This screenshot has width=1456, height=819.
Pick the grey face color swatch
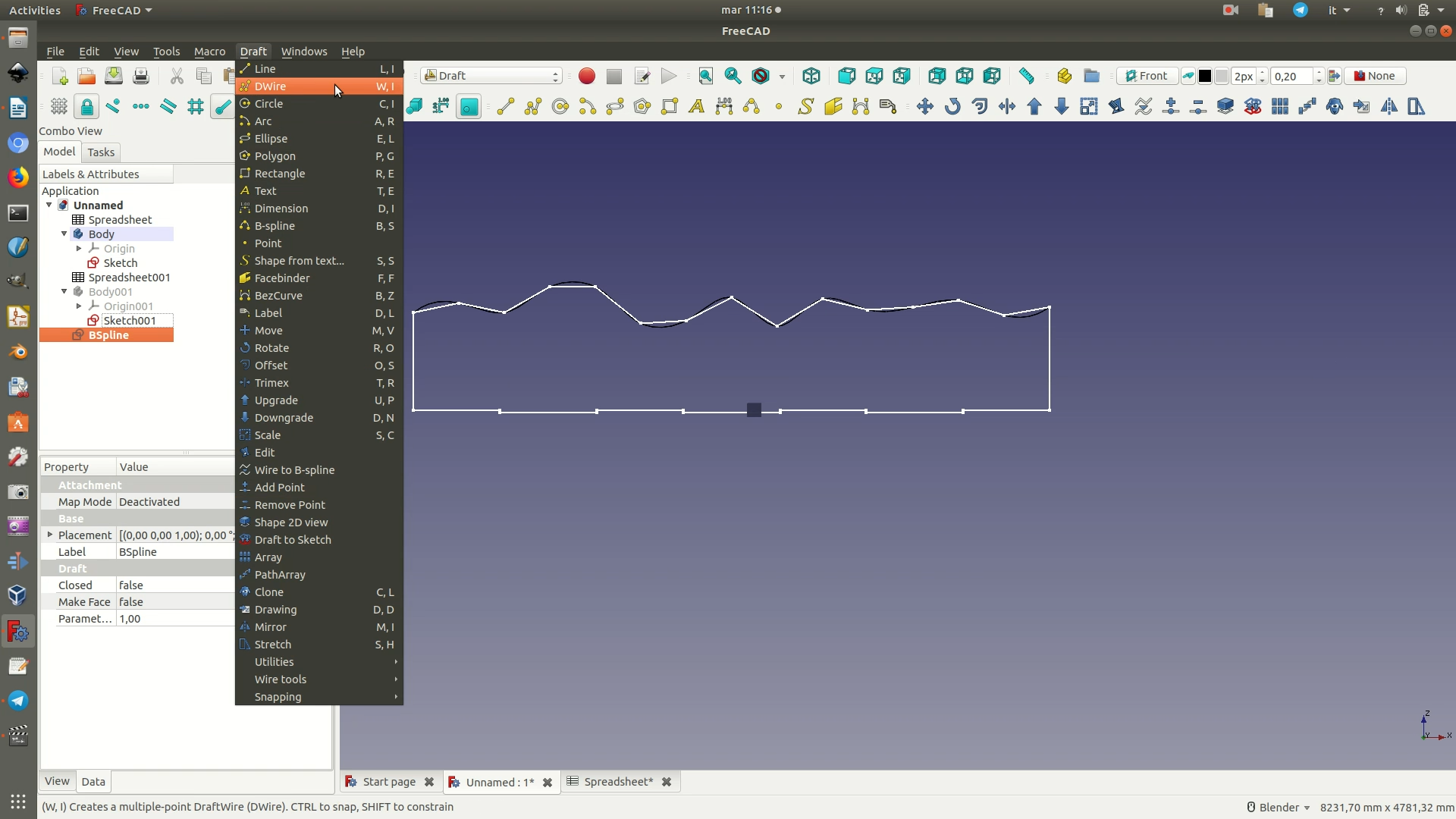1221,76
